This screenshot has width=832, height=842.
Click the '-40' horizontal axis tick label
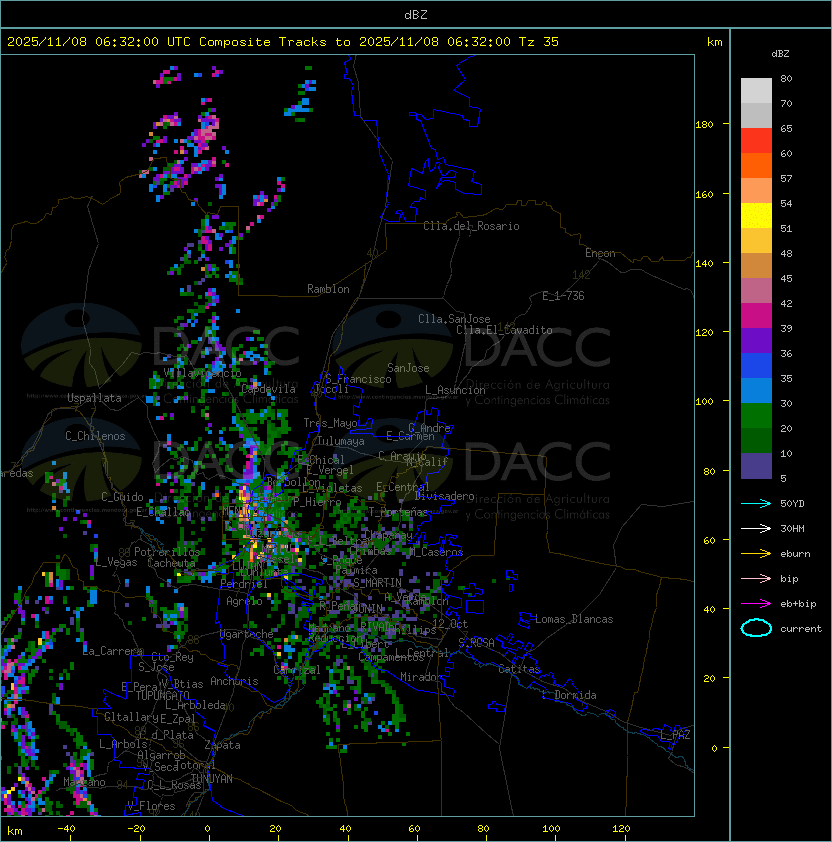pos(67,829)
